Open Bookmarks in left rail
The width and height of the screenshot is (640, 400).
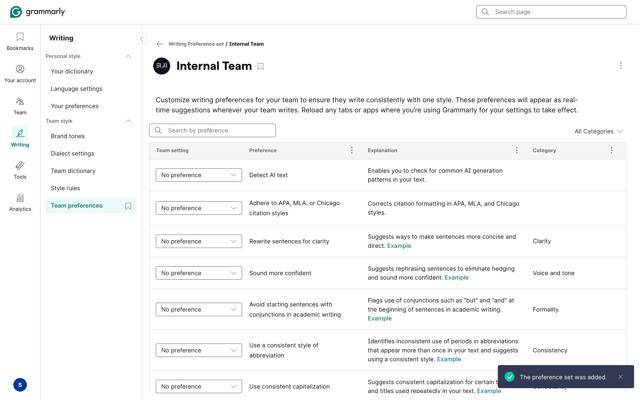click(x=20, y=41)
